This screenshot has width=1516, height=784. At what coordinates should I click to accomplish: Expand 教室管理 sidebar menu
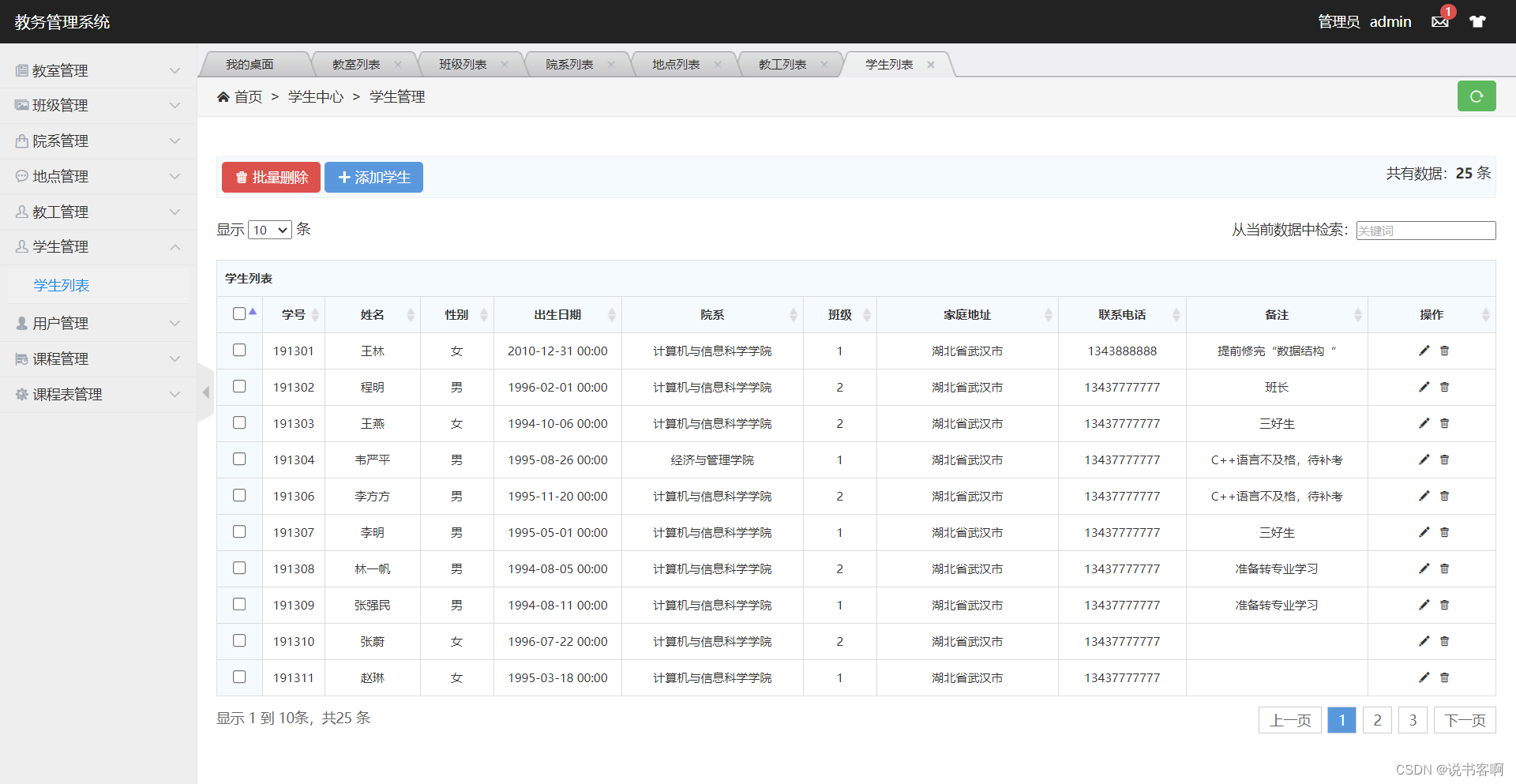pyautogui.click(x=98, y=70)
